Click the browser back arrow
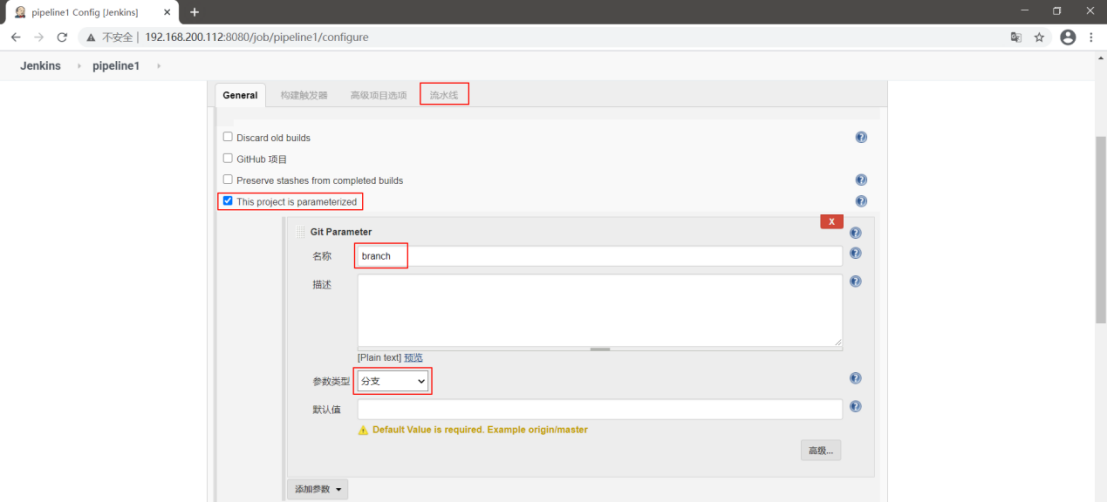Image resolution: width=1108 pixels, height=503 pixels. pos(16,37)
